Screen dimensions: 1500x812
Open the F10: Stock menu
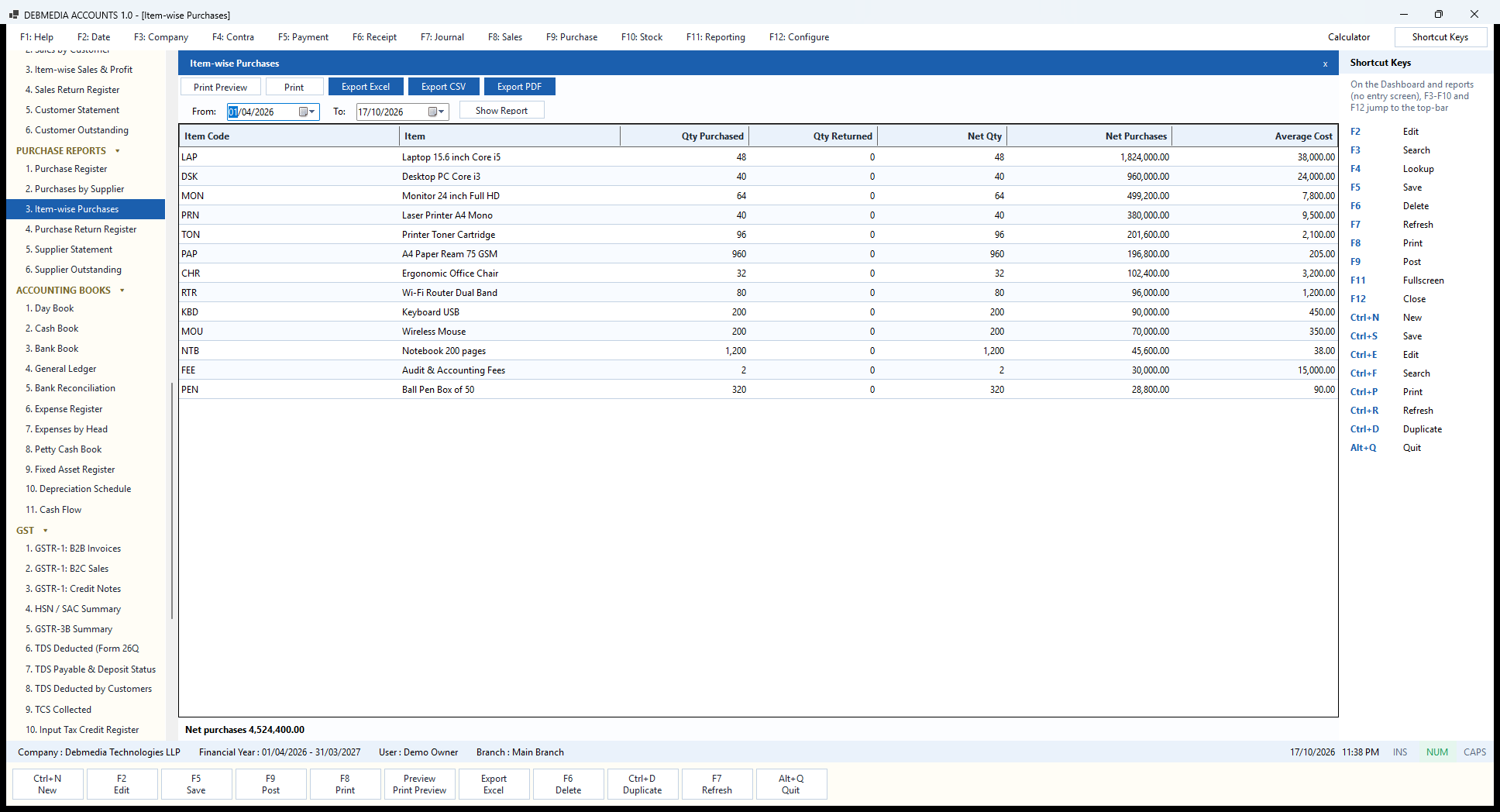click(x=642, y=37)
